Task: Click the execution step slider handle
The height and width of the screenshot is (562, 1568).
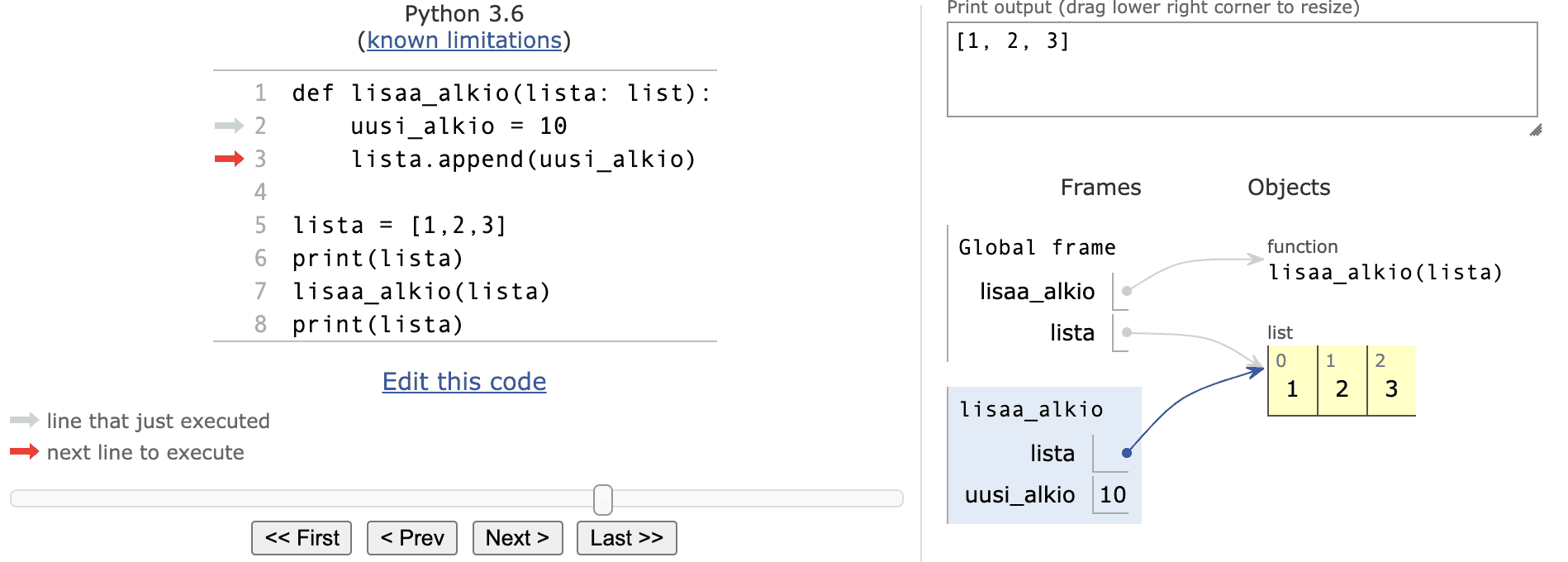Action: [x=603, y=499]
